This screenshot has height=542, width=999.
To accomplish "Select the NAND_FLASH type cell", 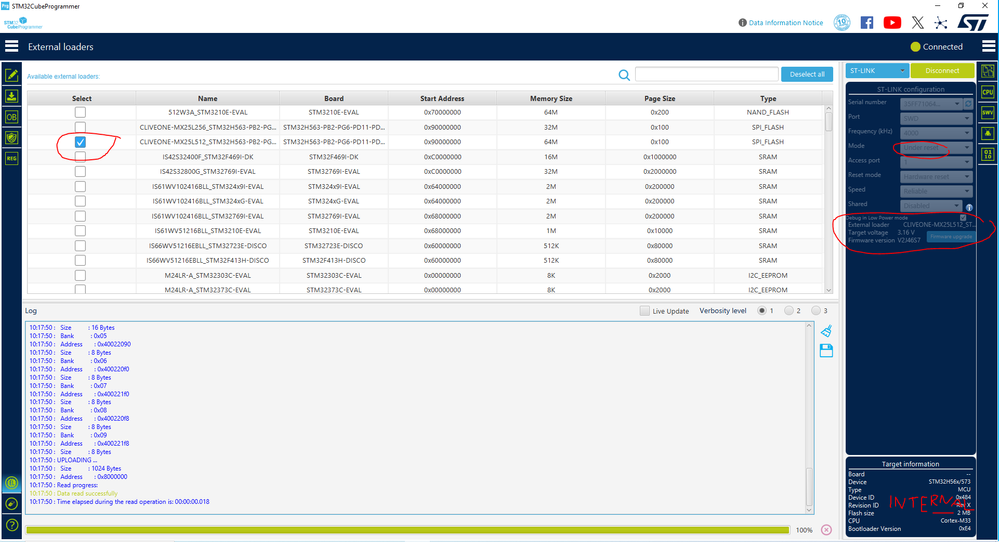I will [x=768, y=112].
